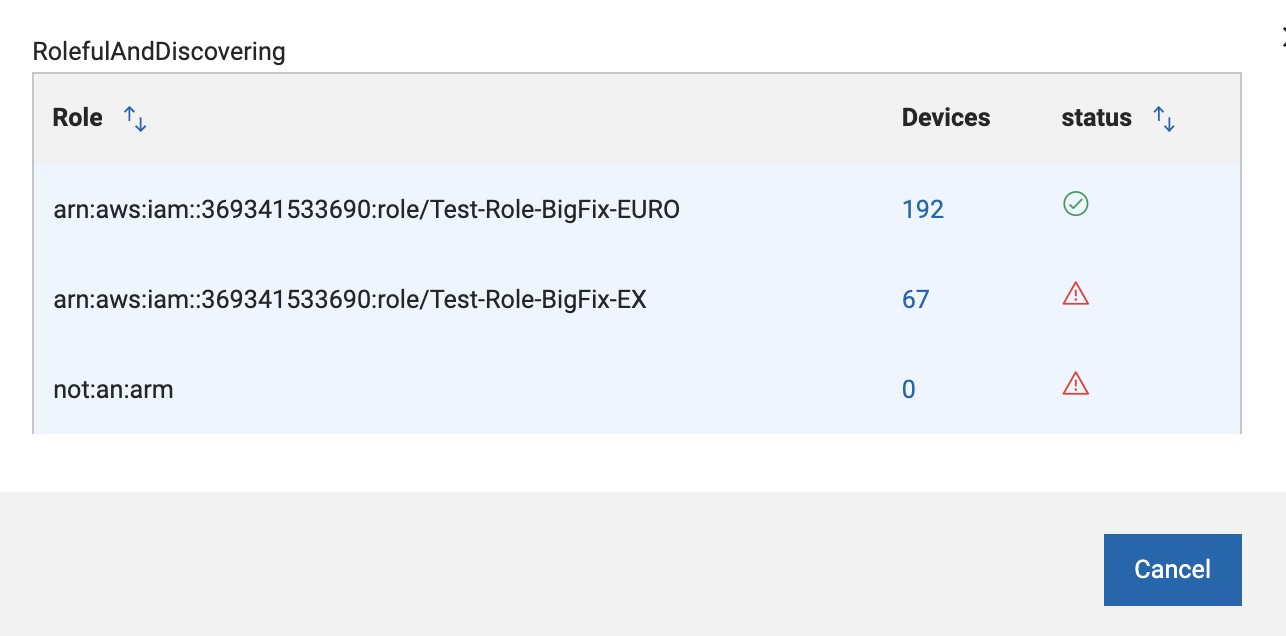
Task: Select the Test-Role-BigFix-EURO role ARN
Action: (366, 209)
